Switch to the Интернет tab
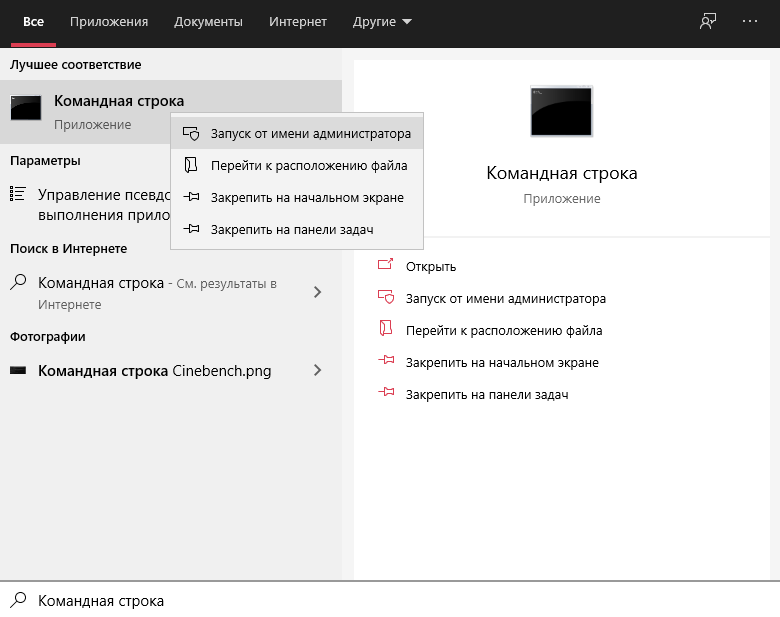This screenshot has height=617, width=780. [297, 22]
